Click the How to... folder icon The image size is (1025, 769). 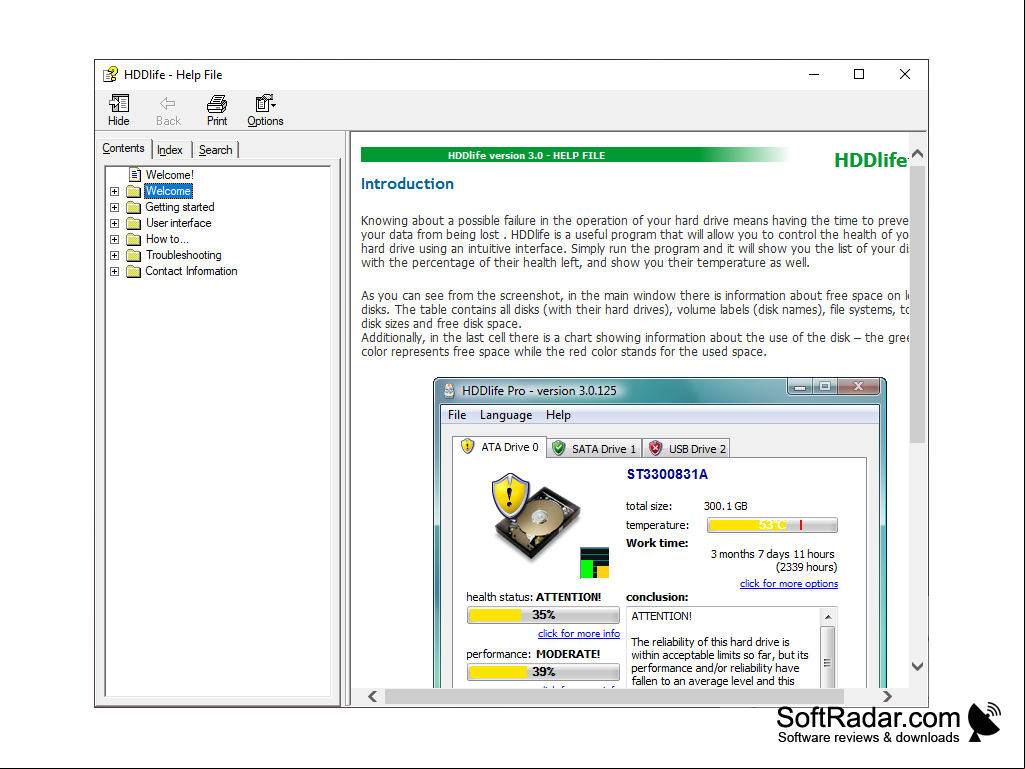133,239
